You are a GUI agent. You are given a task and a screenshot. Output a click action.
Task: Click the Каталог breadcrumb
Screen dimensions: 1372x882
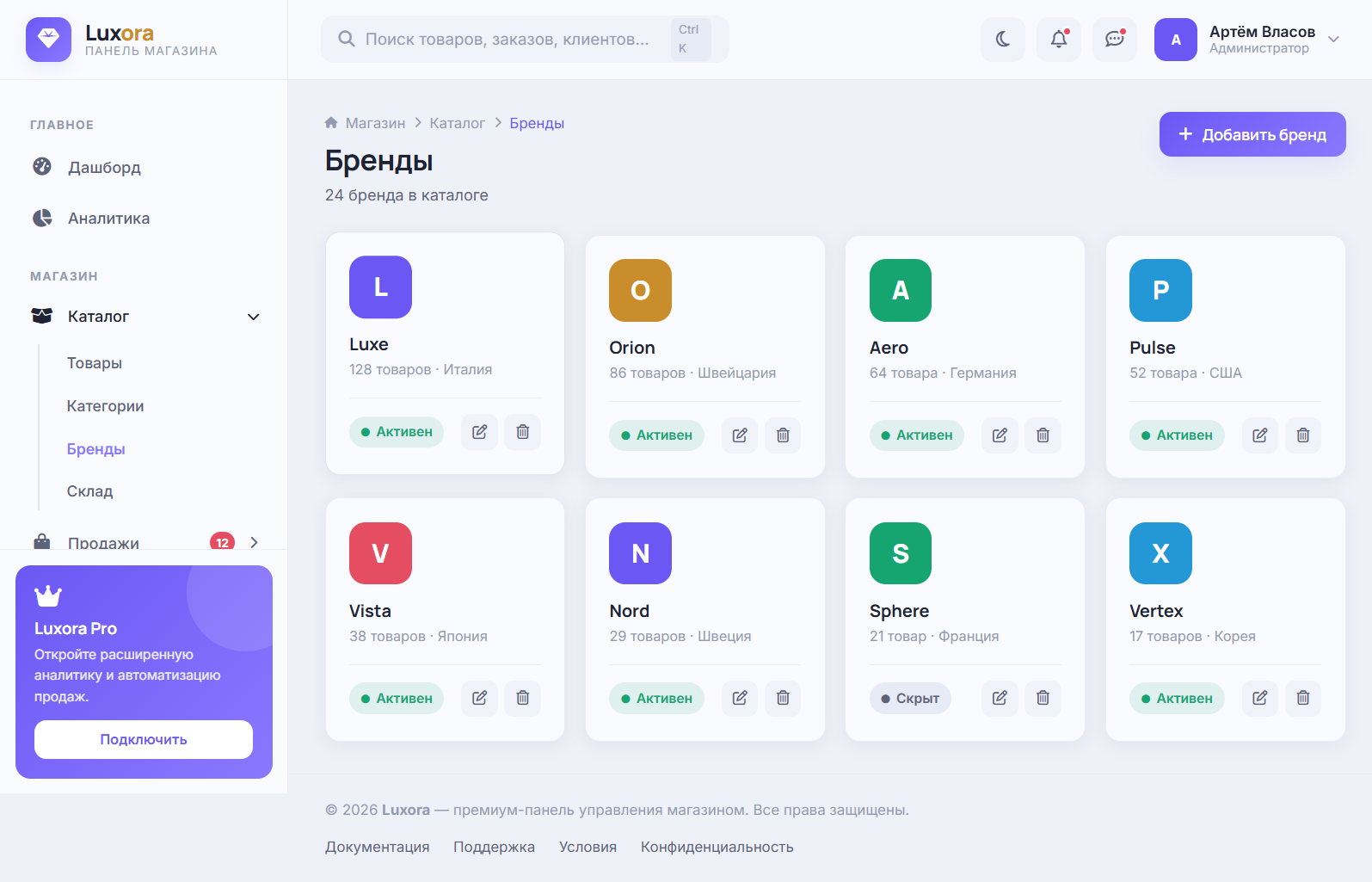458,123
